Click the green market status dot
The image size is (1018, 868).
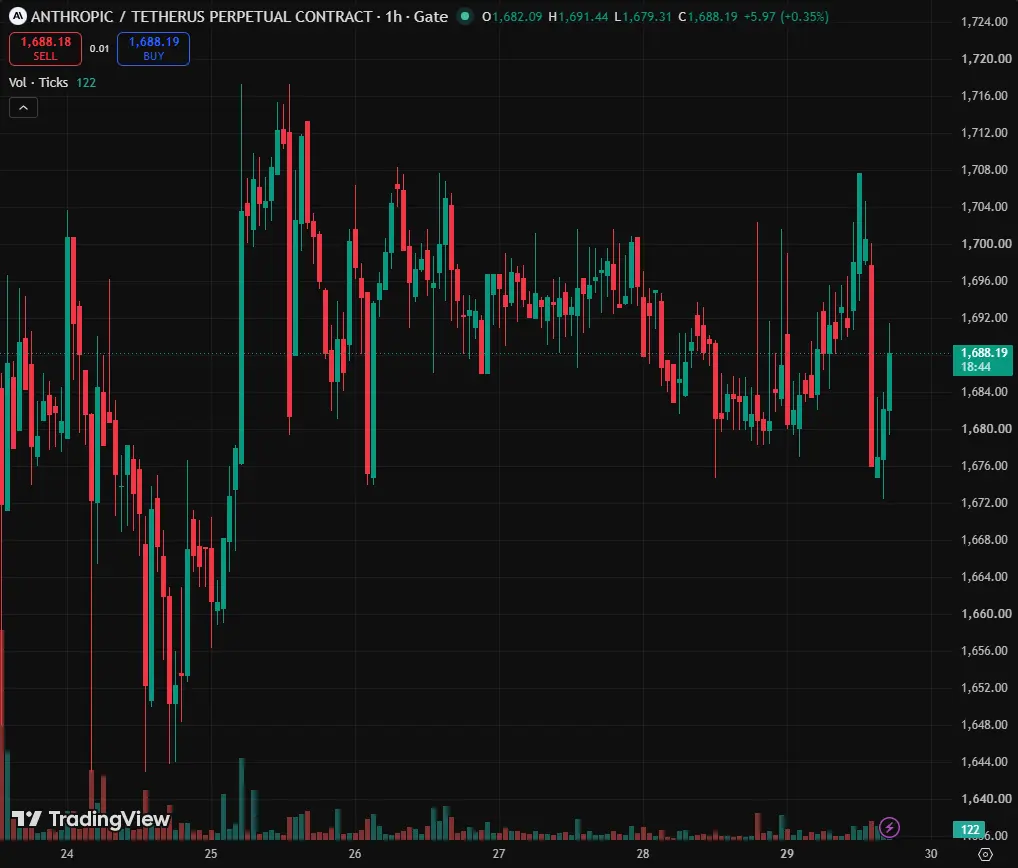coord(465,16)
